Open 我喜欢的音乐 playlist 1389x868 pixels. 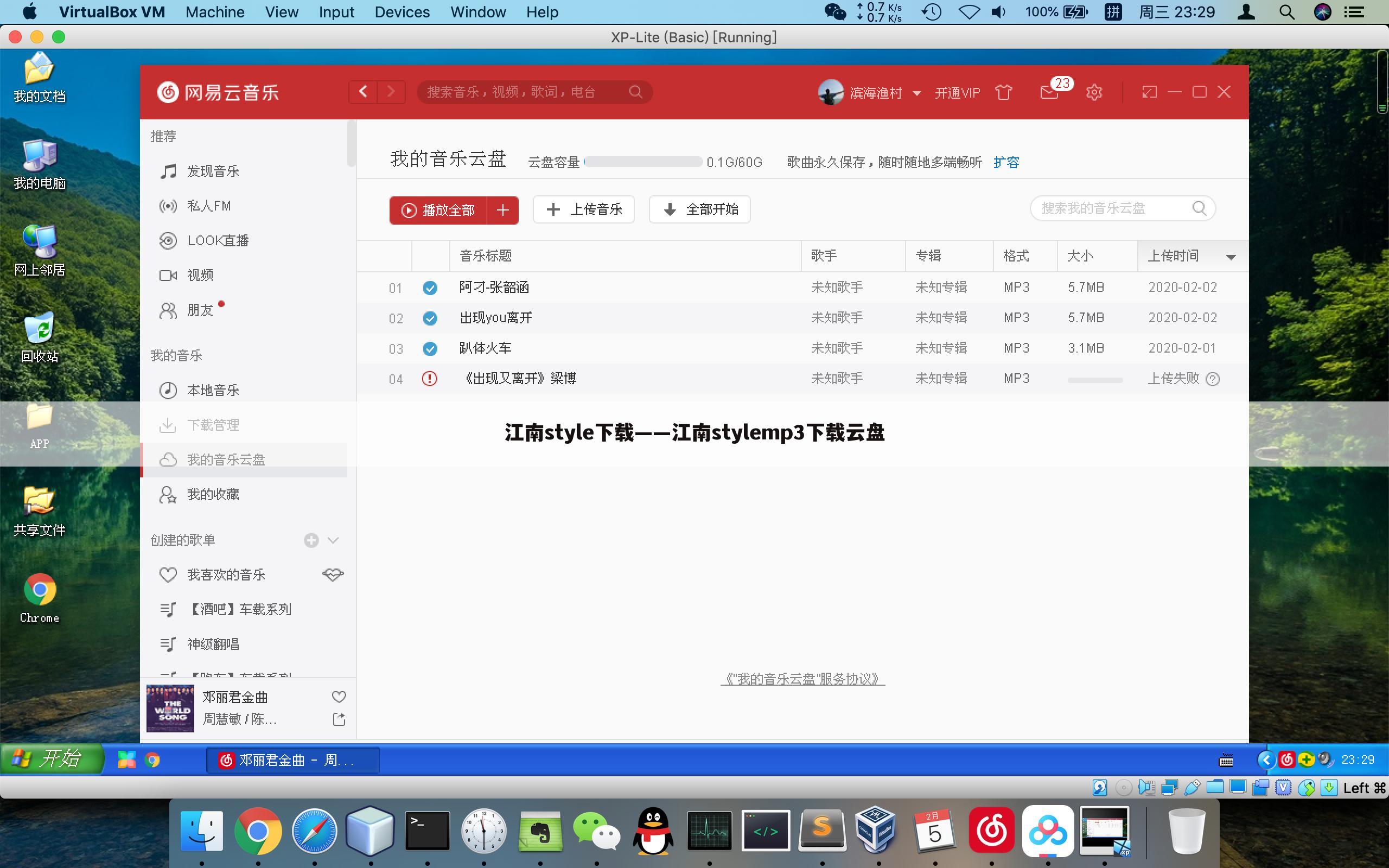tap(226, 575)
